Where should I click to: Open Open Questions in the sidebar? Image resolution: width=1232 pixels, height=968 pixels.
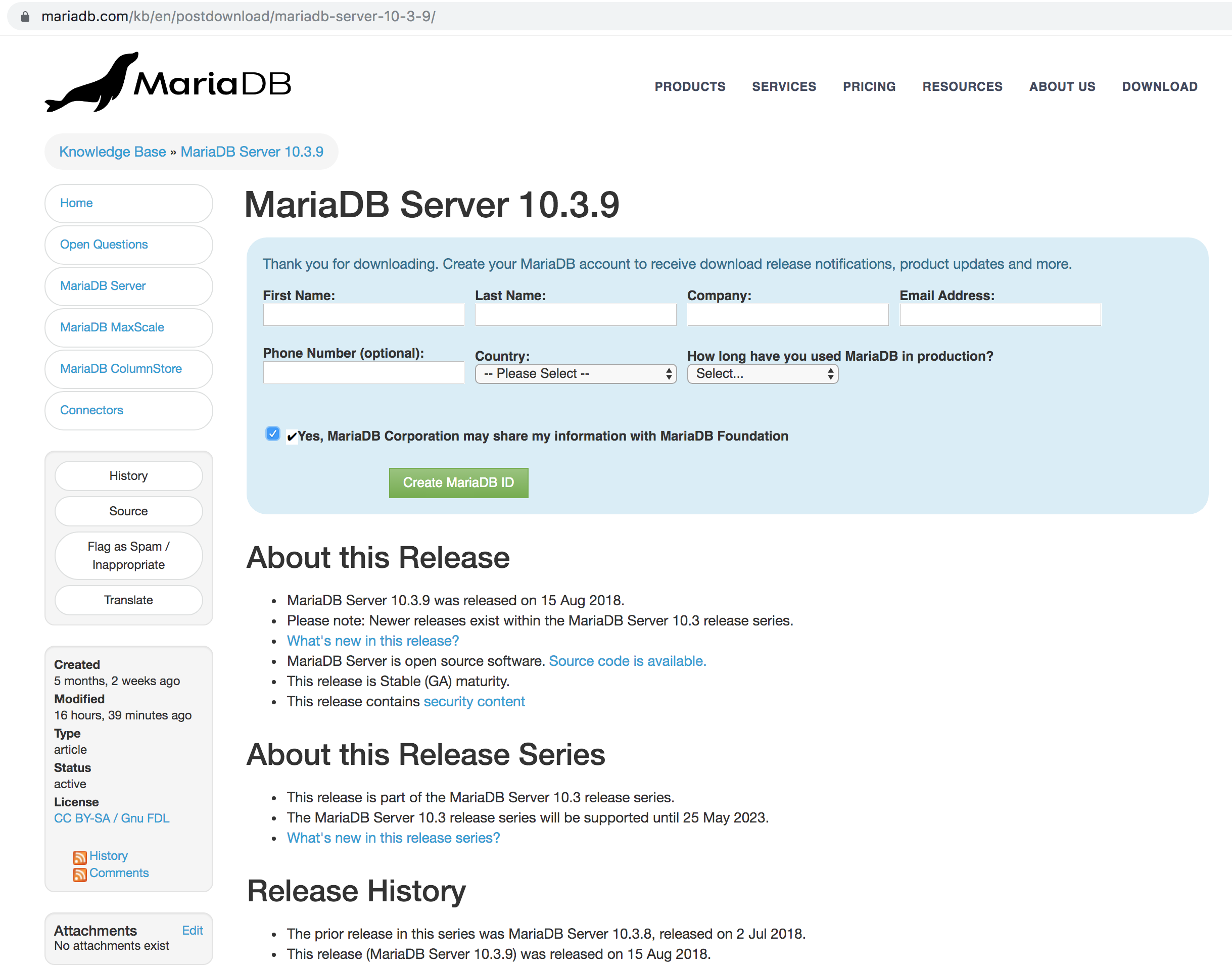(129, 244)
